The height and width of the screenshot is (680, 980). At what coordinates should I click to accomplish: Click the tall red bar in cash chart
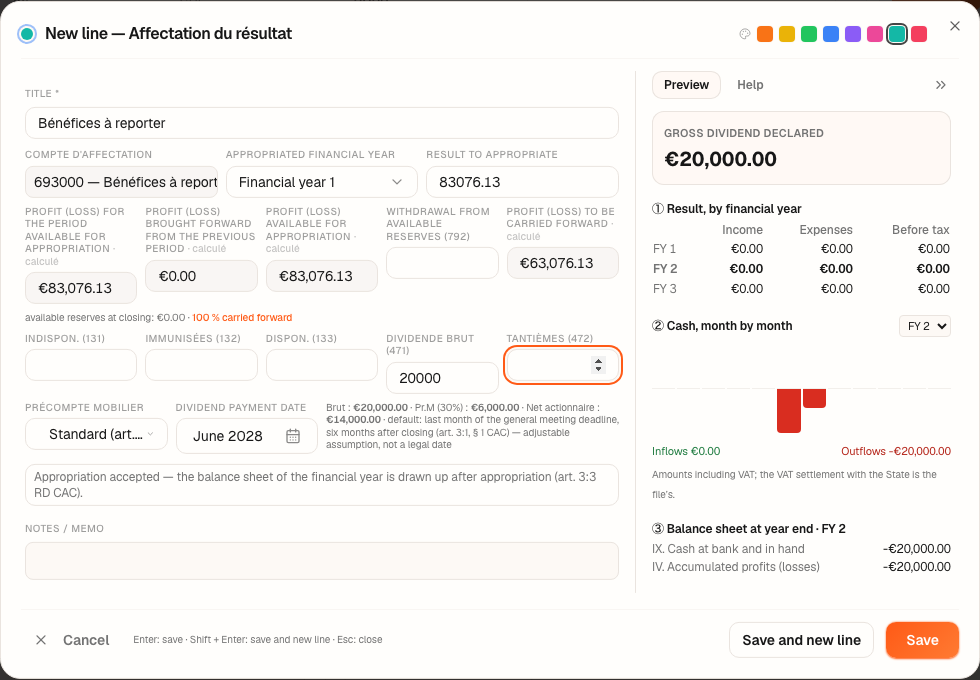tap(789, 411)
